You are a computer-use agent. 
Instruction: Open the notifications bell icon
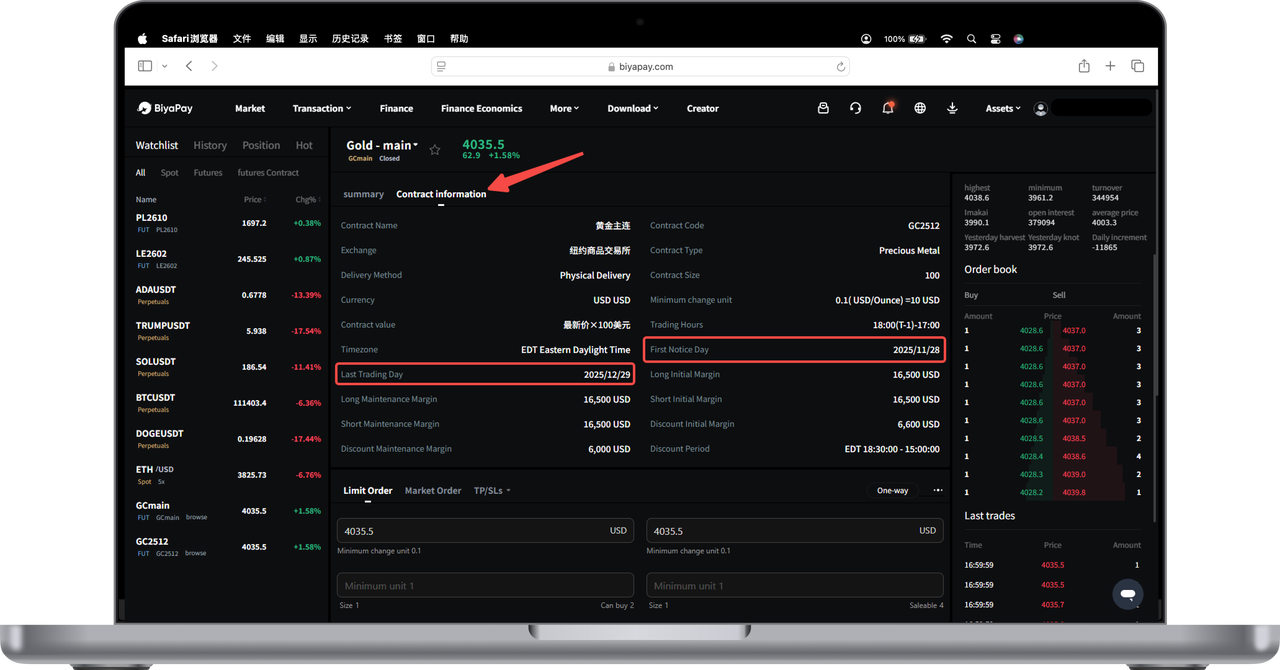point(887,108)
